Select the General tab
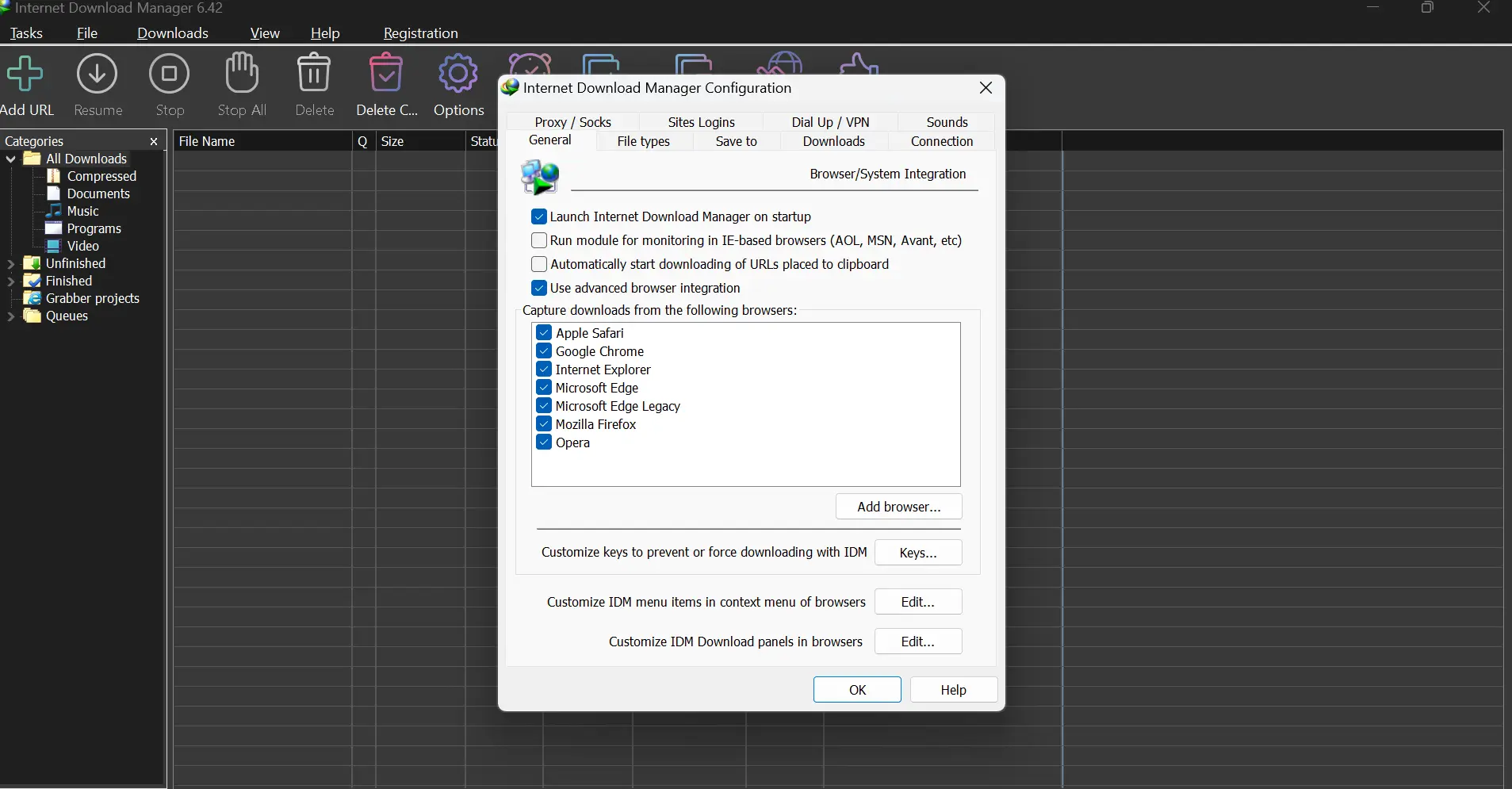The width and height of the screenshot is (1512, 789). pyautogui.click(x=550, y=140)
